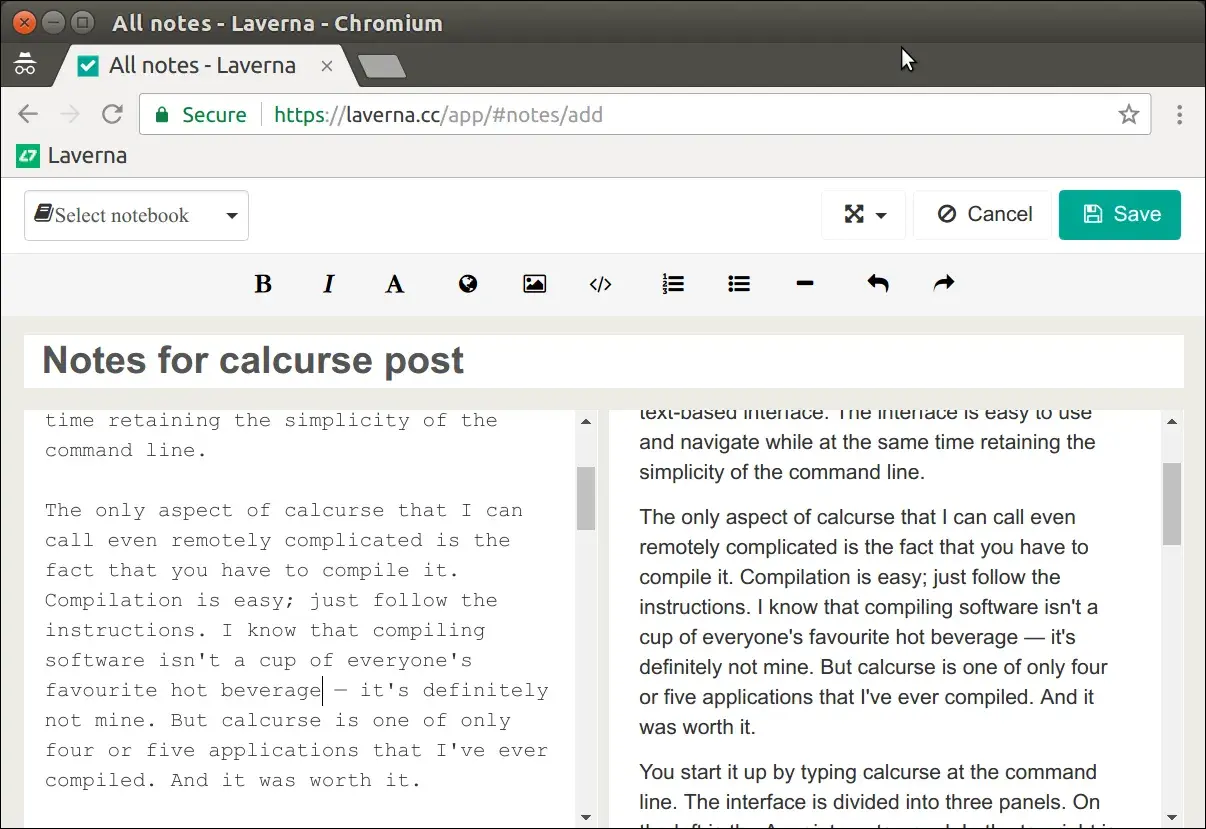The height and width of the screenshot is (829, 1206).
Task: Undo last edit in editor
Action: 878,284
